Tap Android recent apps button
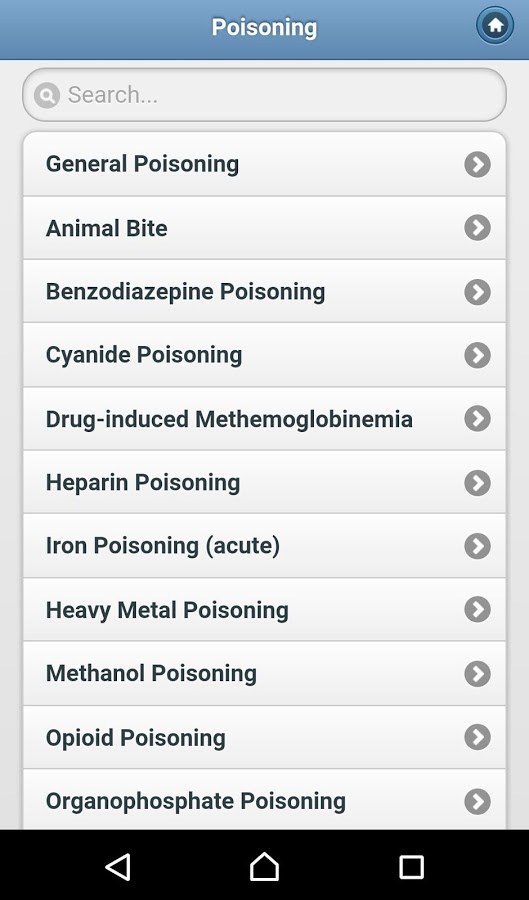Image resolution: width=529 pixels, height=900 pixels. pos(411,867)
